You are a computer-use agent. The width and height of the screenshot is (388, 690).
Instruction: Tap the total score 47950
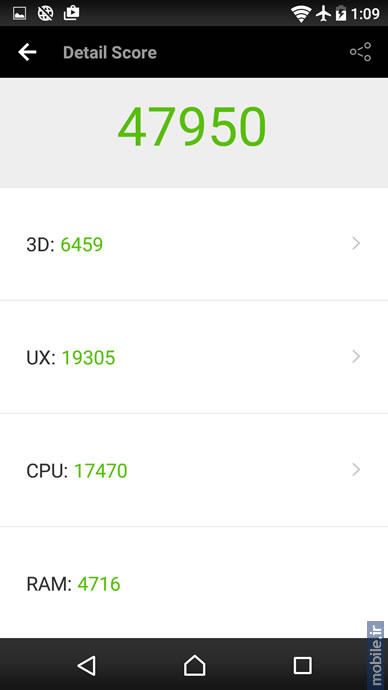click(192, 127)
